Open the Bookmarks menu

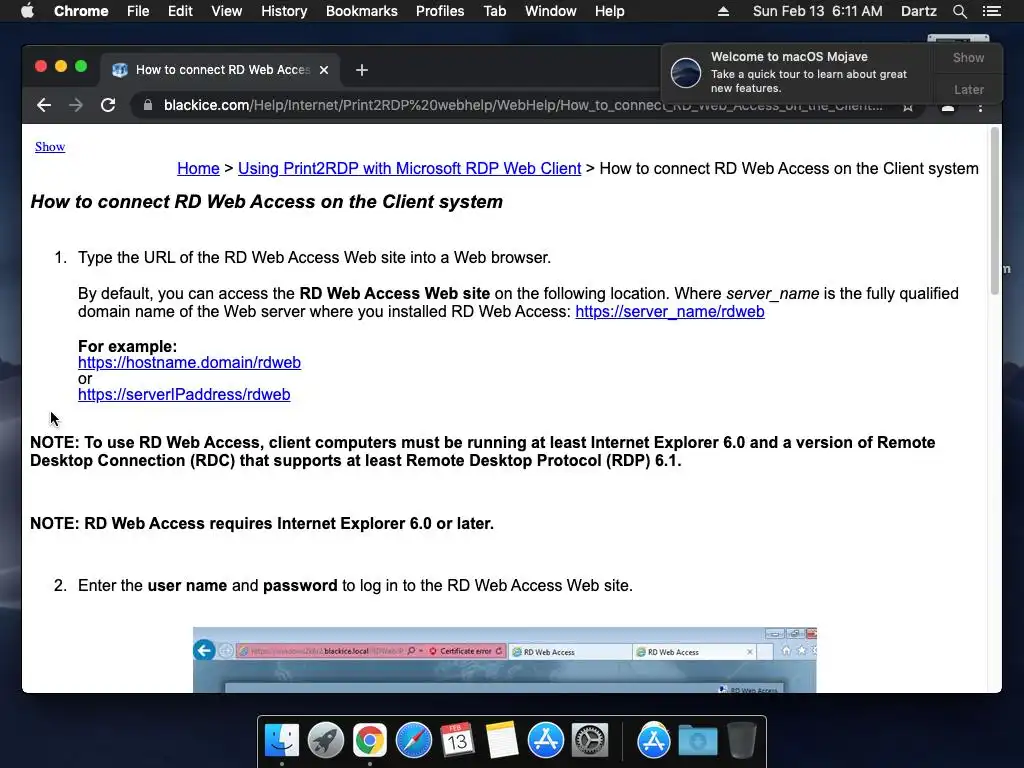click(x=362, y=11)
